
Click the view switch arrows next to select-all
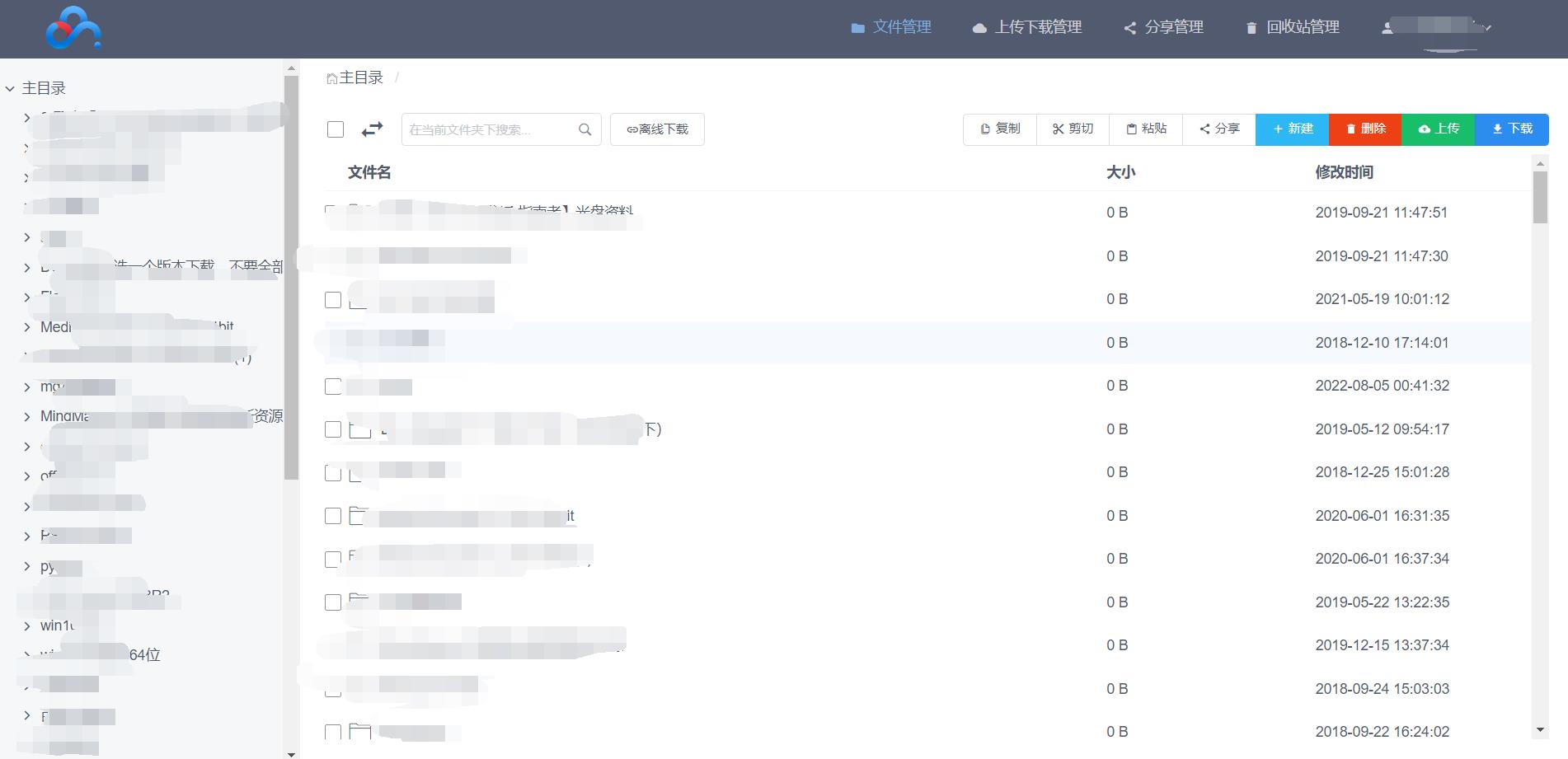pos(372,129)
